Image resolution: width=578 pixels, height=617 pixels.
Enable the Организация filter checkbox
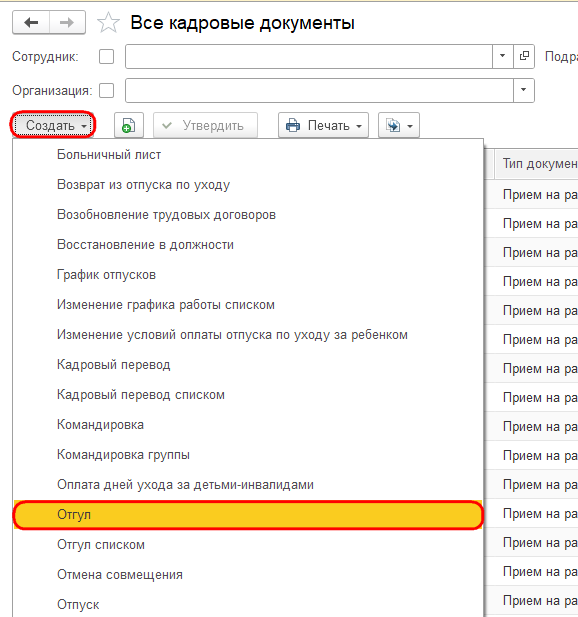(106, 91)
